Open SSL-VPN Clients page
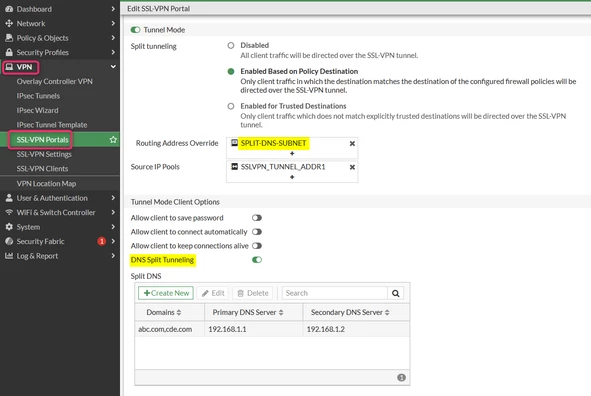591x396 pixels. point(42,169)
